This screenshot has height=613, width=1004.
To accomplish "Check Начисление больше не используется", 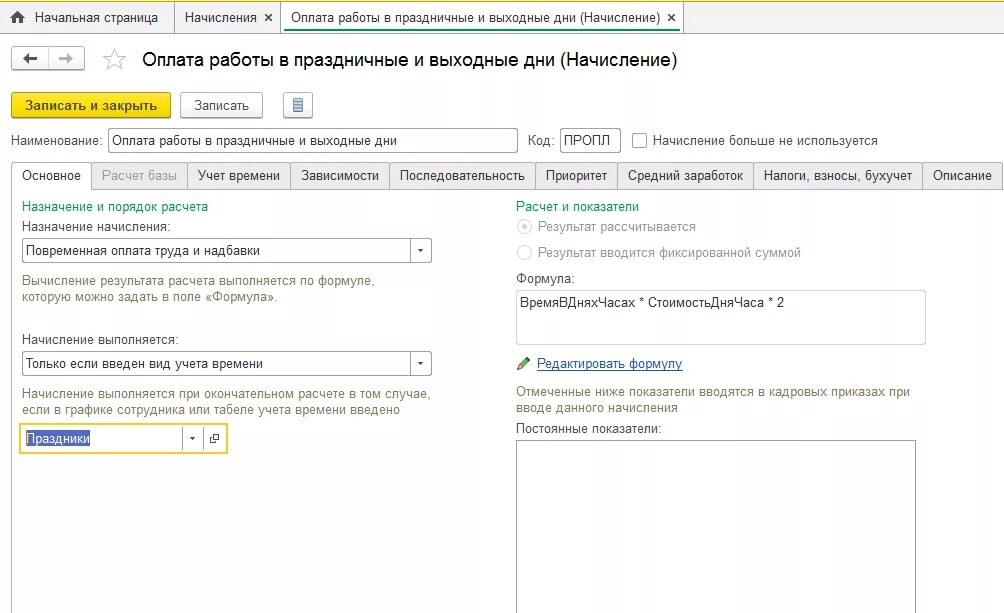I will click(x=639, y=140).
